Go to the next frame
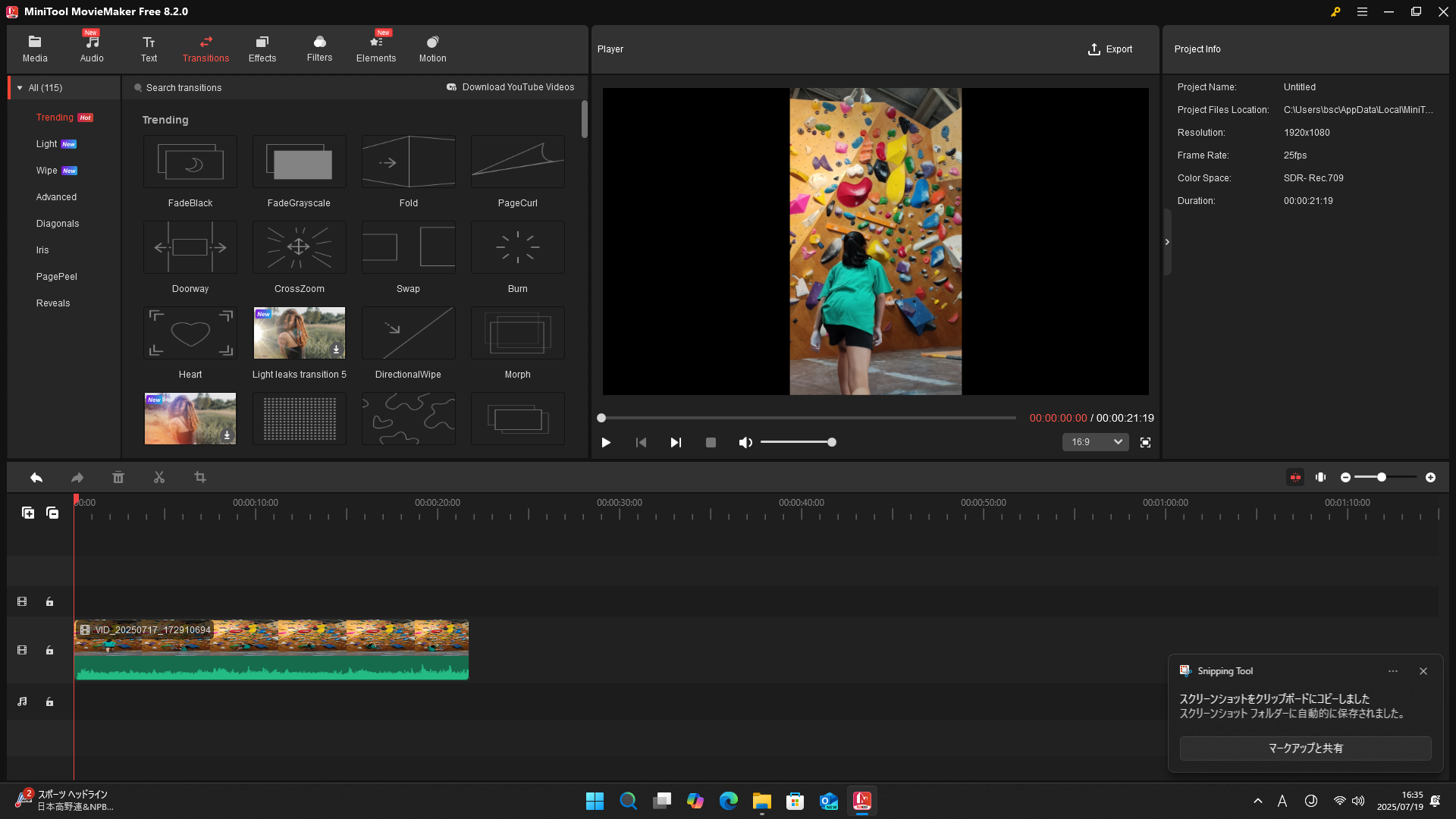The image size is (1456, 819). click(x=676, y=442)
